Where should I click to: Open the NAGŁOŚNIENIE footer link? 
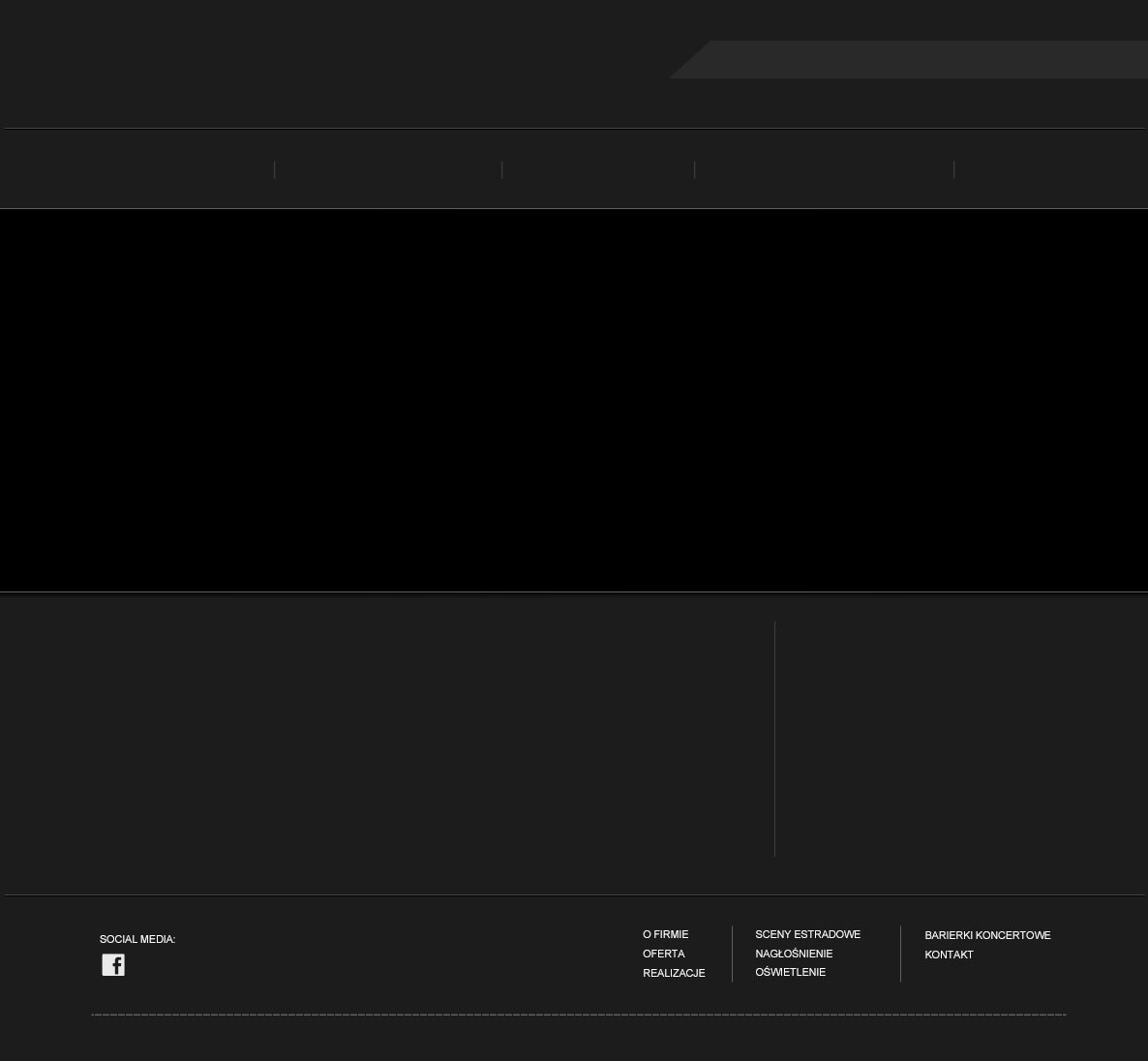(x=794, y=955)
